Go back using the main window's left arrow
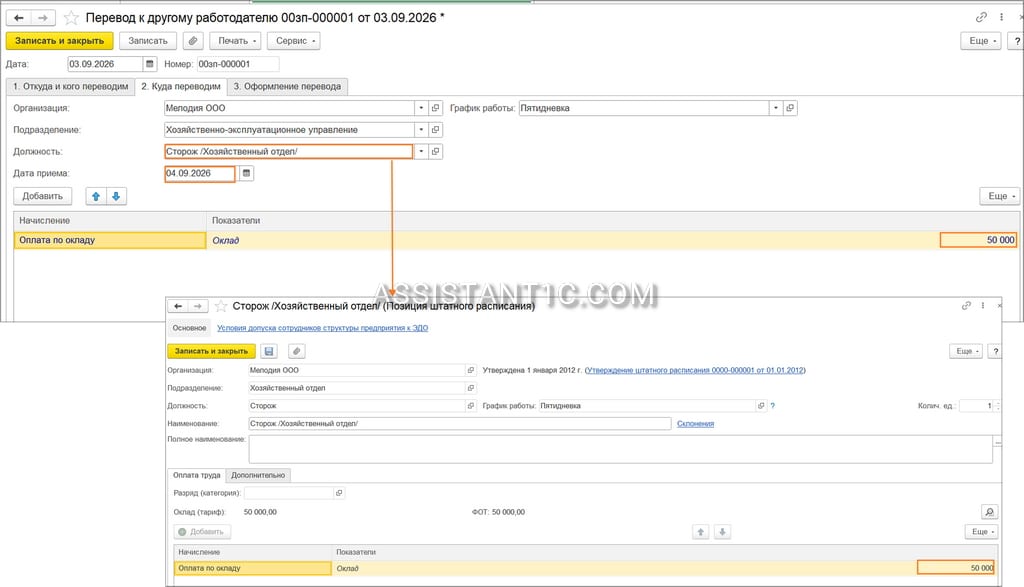The height and width of the screenshot is (587, 1024). pyautogui.click(x=19, y=18)
